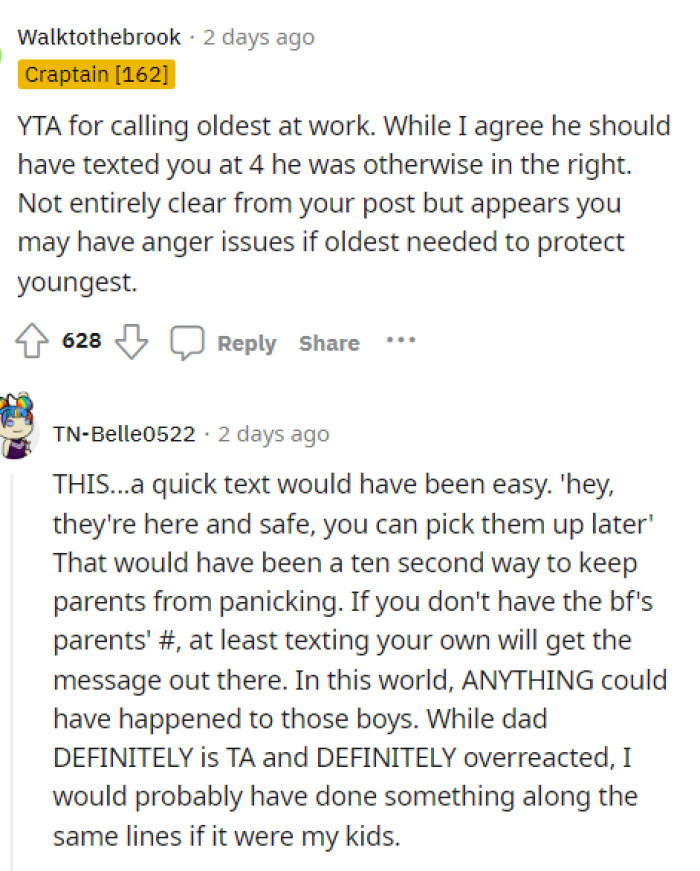Downvote the Walktothebrook comment

pos(132,342)
